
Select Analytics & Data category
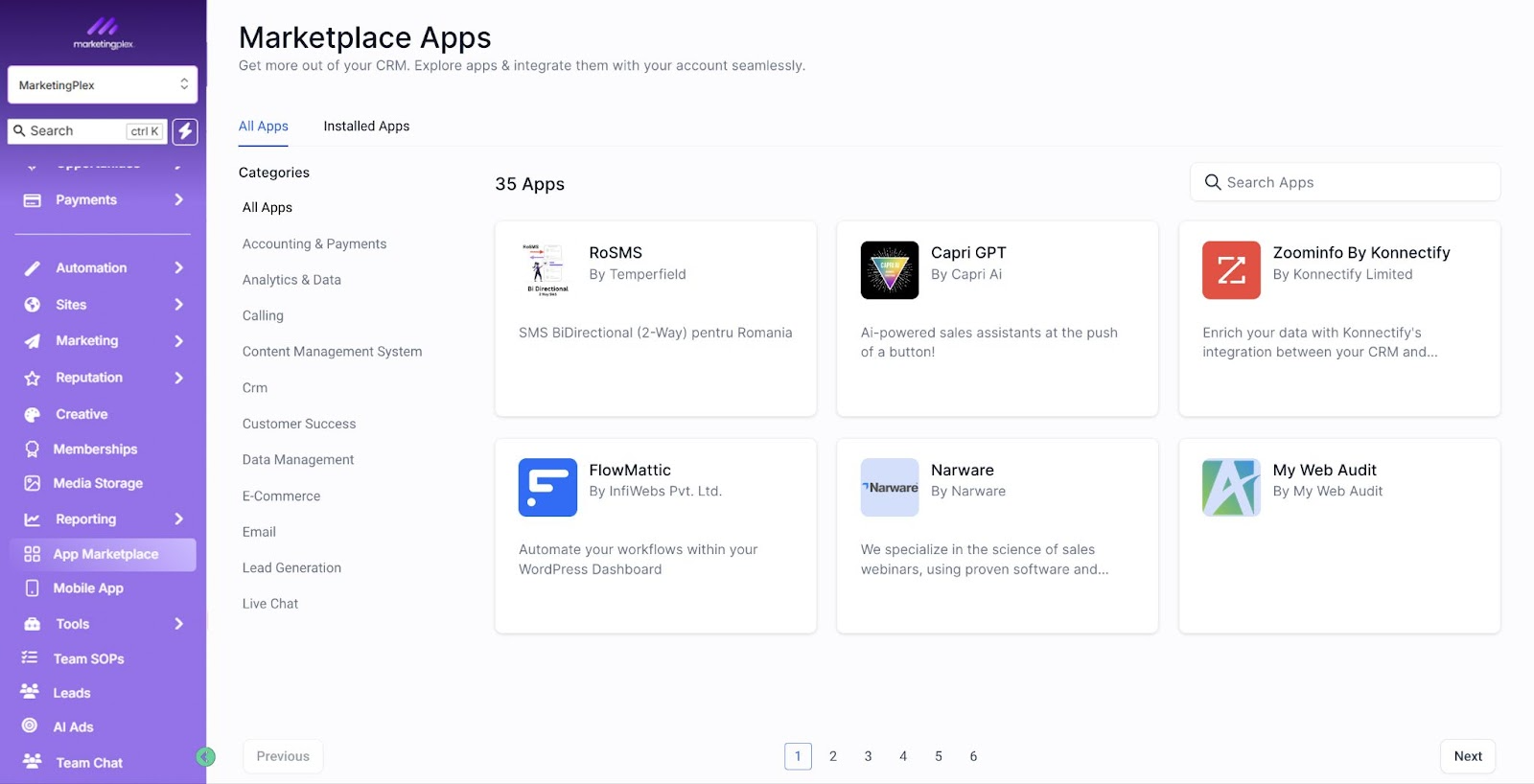tap(291, 280)
